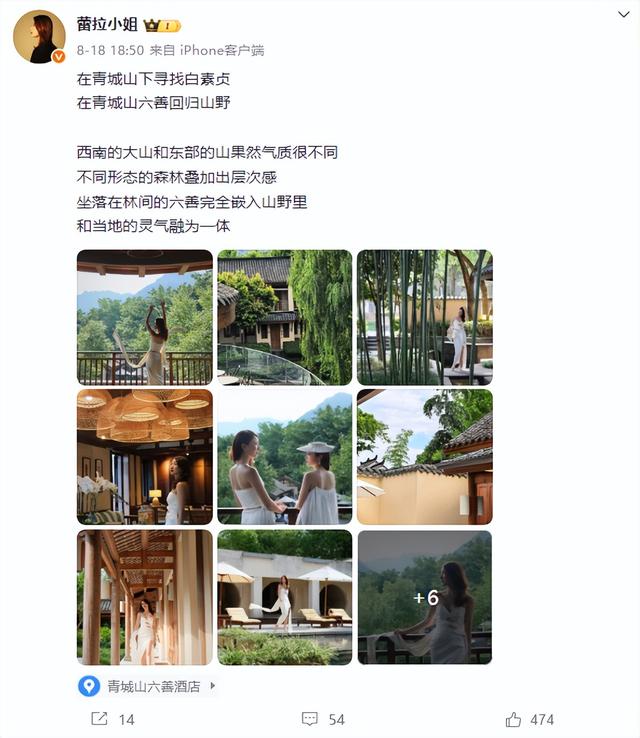
Task: Expand the location arrow next to hotel name
Action: [x=213, y=685]
